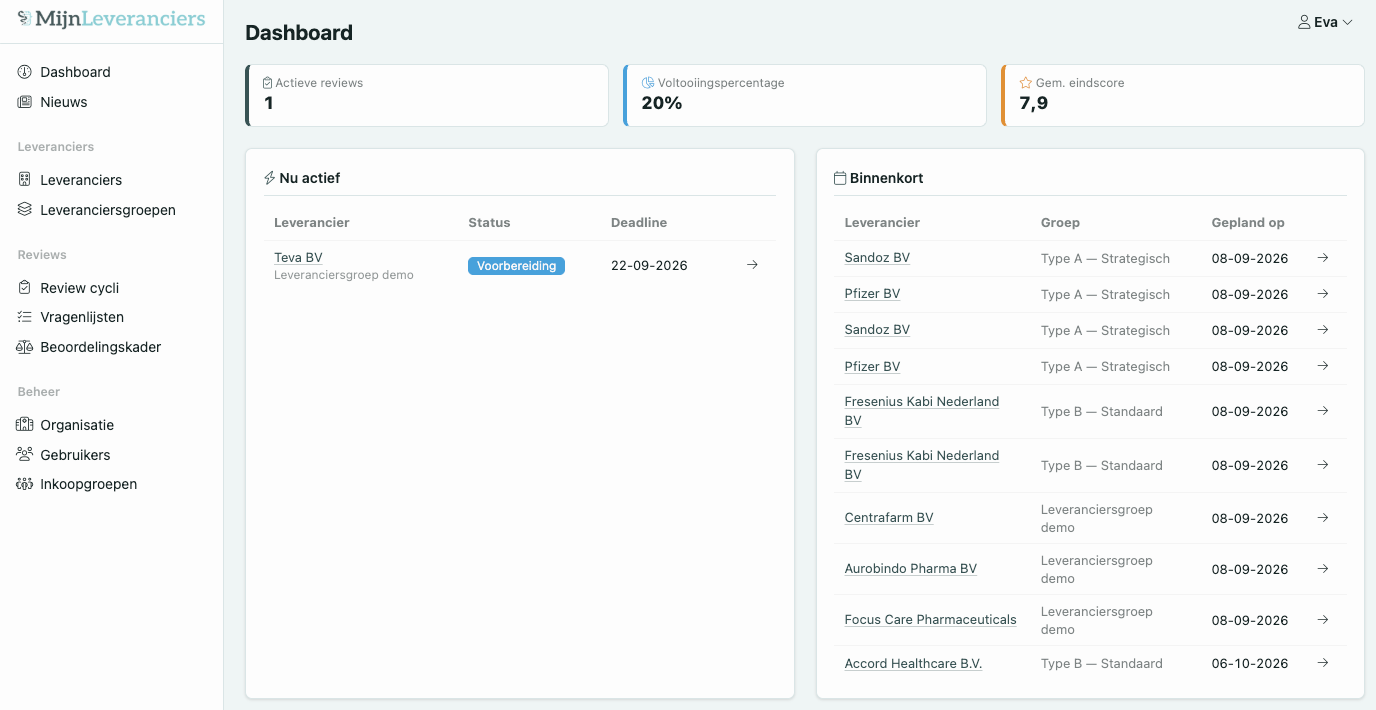The image size is (1376, 710).
Task: Click the Nieuws newspaper icon
Action: click(25, 102)
